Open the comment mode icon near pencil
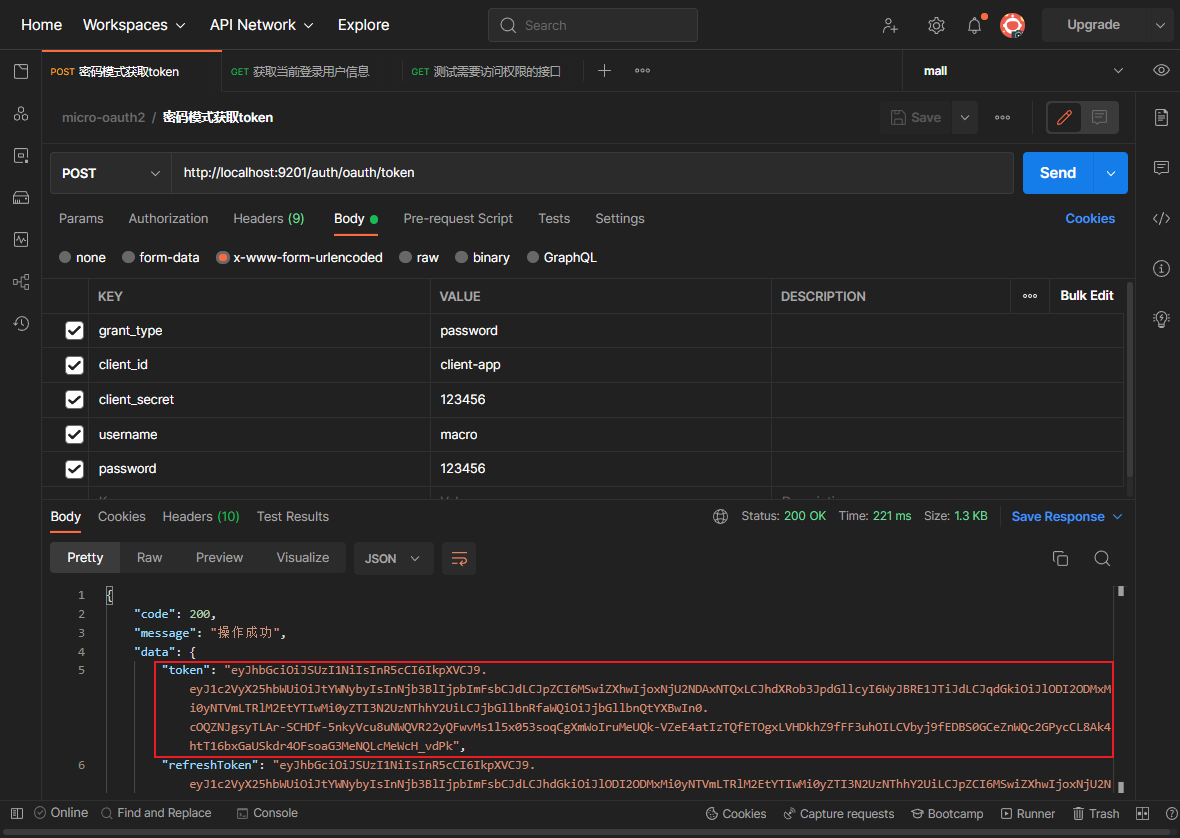 tap(1099, 117)
